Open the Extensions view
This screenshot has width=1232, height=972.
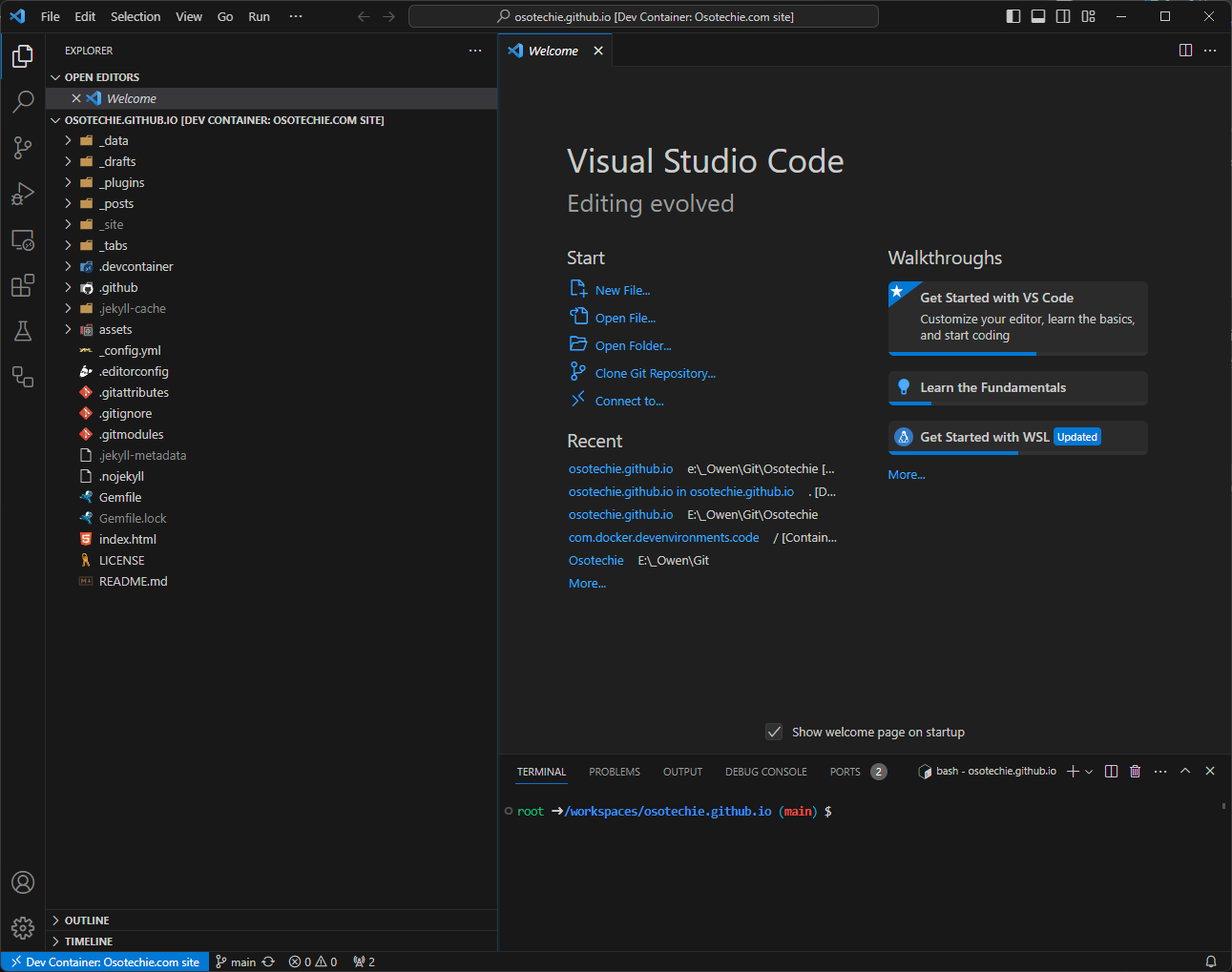(x=23, y=285)
